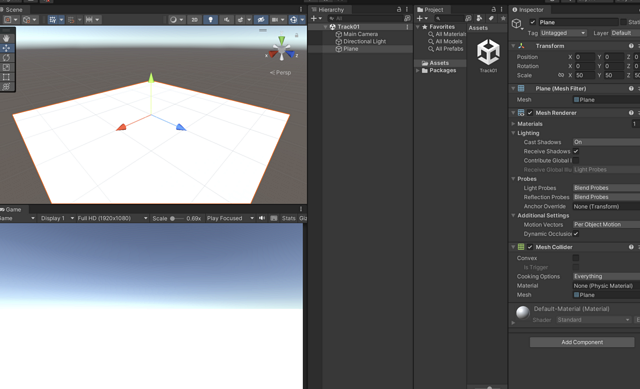Screen dimensions: 640x389
Task: Mute audio in Game view
Action: pos(262,218)
